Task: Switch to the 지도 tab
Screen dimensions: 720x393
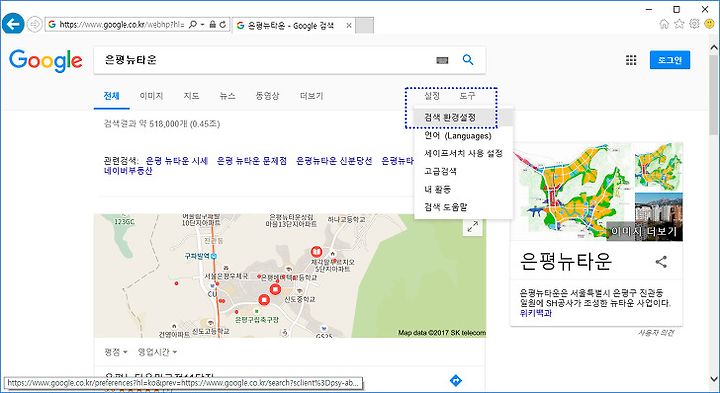Action: [191, 96]
